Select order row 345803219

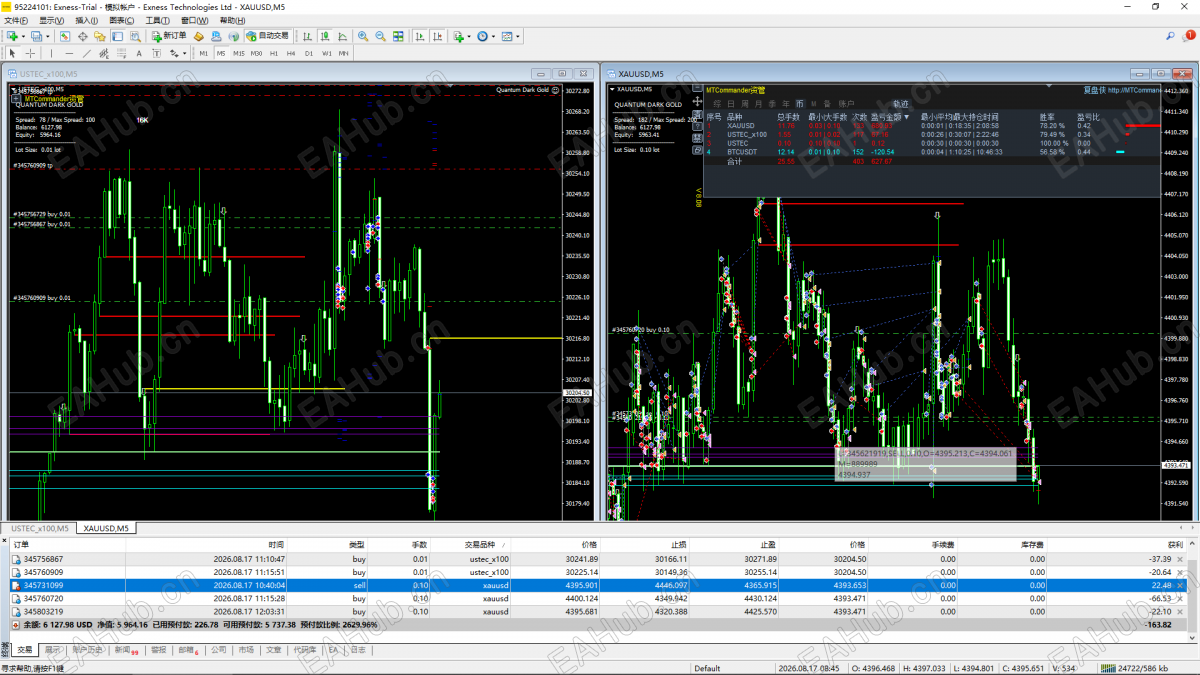598,611
